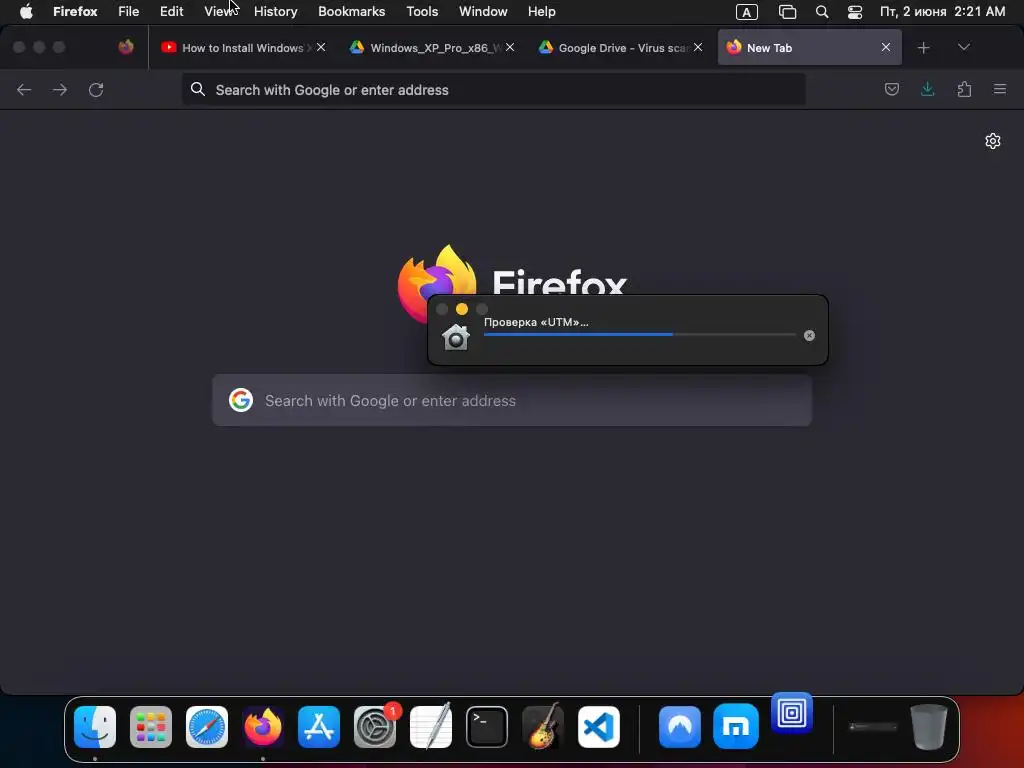Viewport: 1024px width, 768px height.
Task: Open NordVPN from the Dock
Action: pyautogui.click(x=680, y=727)
